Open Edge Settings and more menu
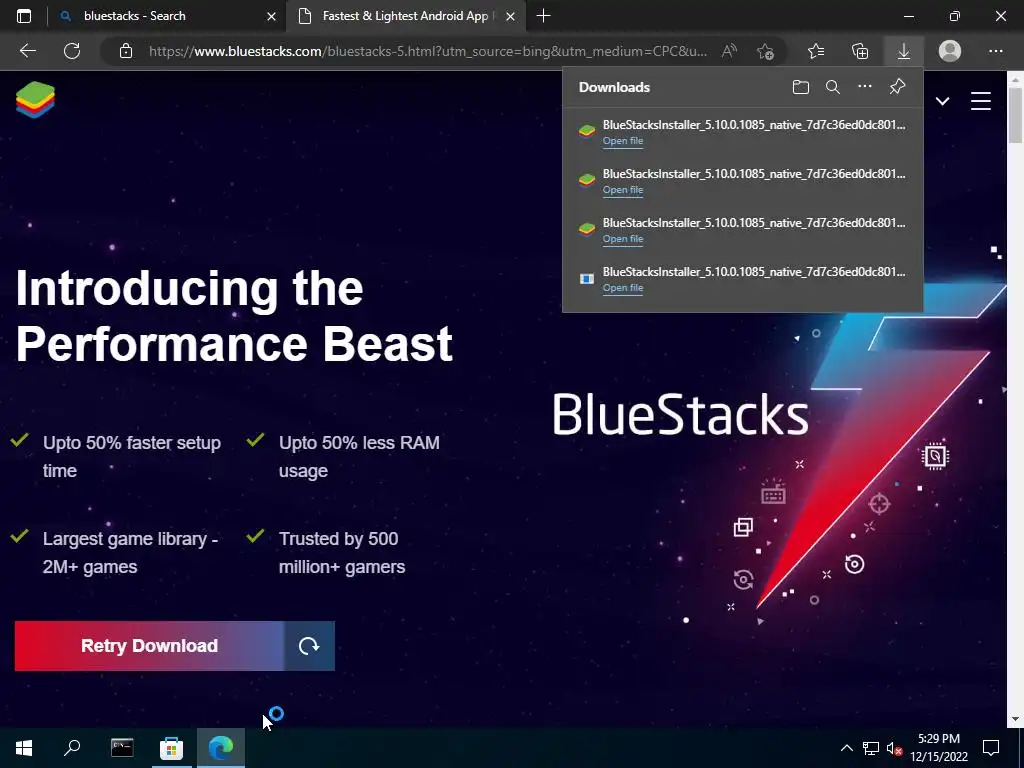Image resolution: width=1024 pixels, height=768 pixels. (x=995, y=51)
